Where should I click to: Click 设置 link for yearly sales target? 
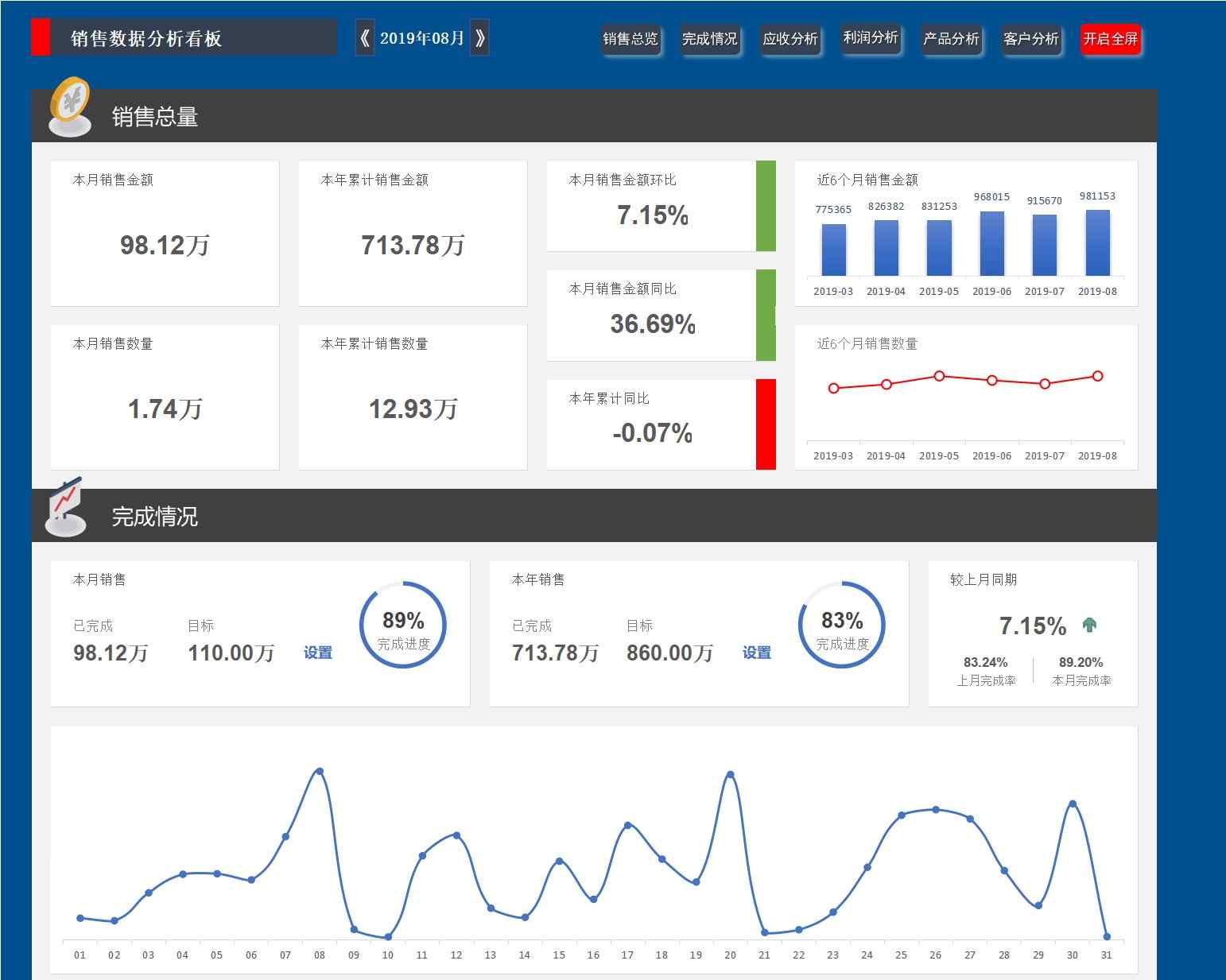(756, 653)
